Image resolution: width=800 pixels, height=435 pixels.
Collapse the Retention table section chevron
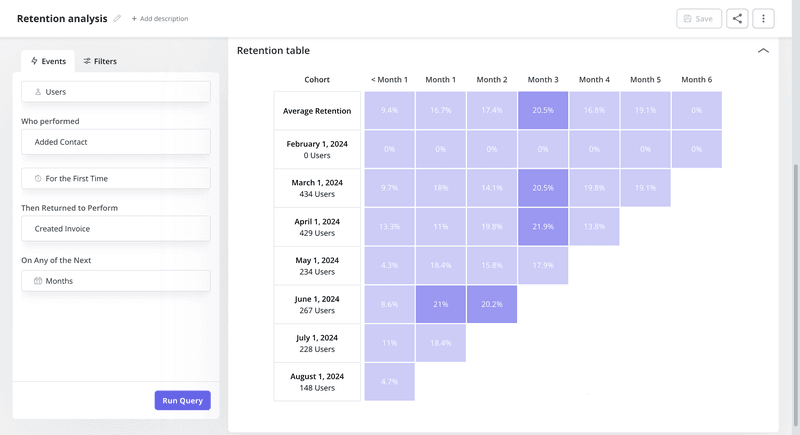click(763, 51)
